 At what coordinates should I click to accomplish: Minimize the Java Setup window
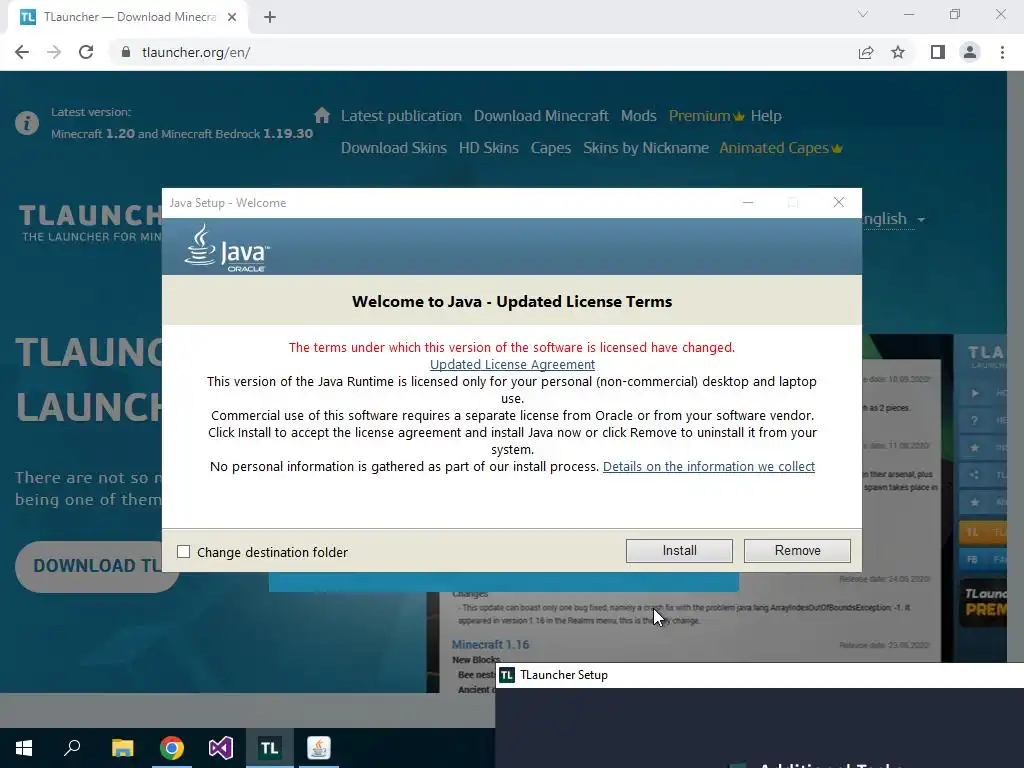(748, 202)
